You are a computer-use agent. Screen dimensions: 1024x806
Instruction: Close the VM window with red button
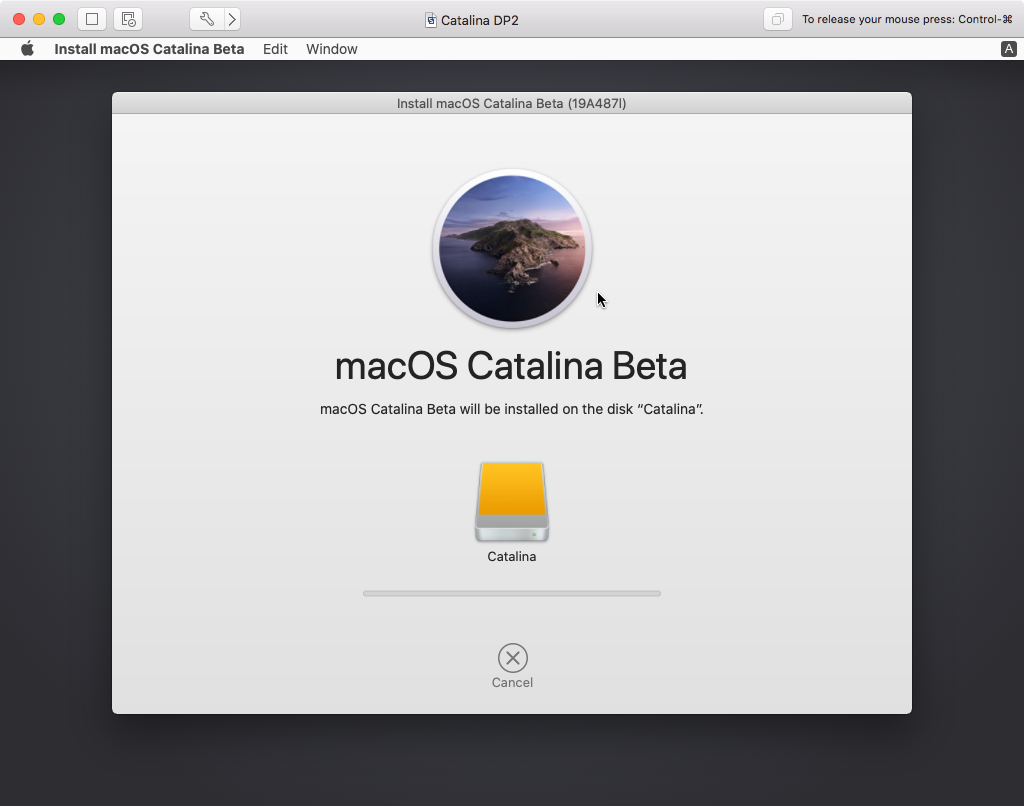(x=19, y=19)
